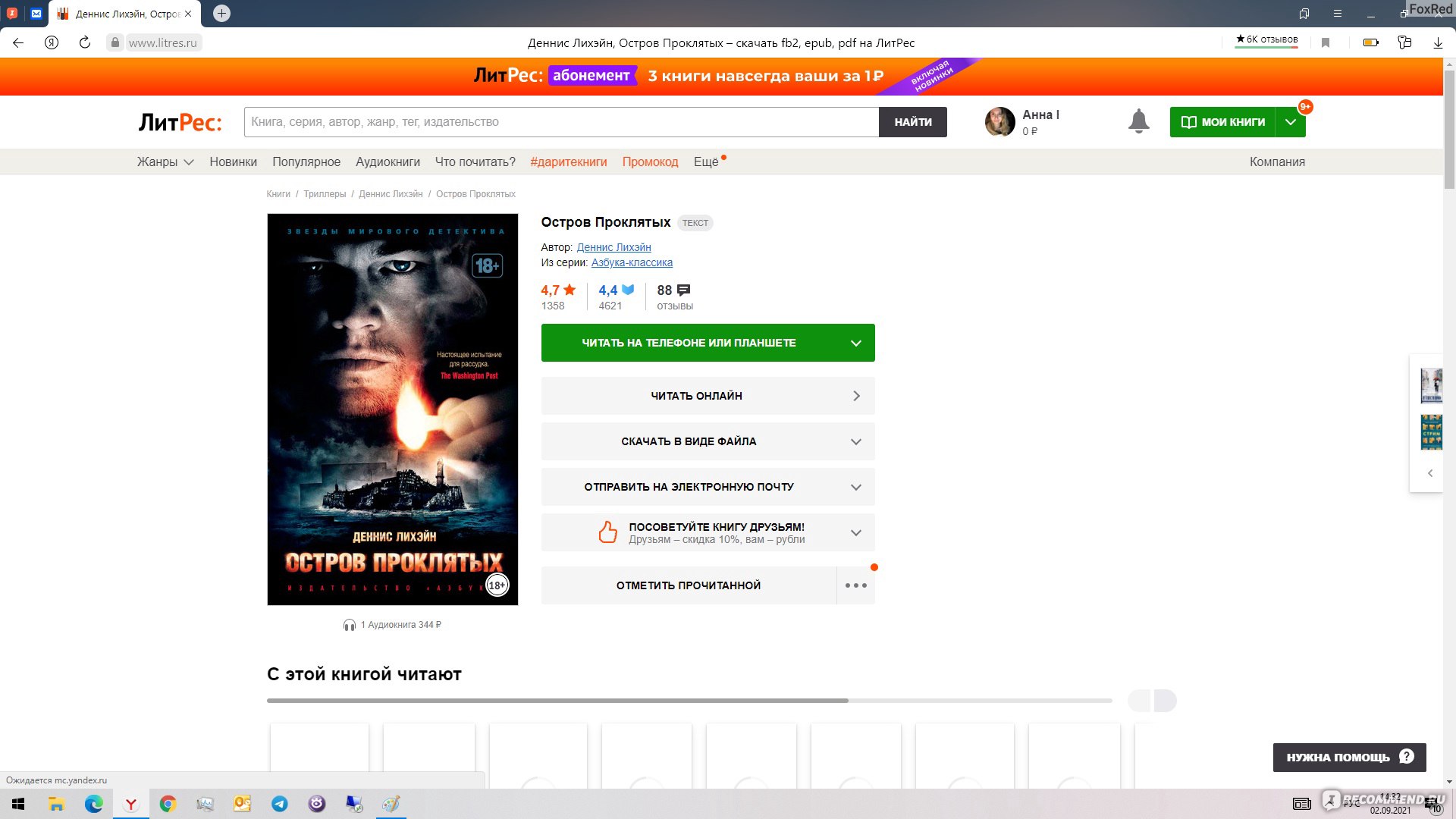The width and height of the screenshot is (1456, 819).
Task: Click the www.litres.ru address bar
Action: tap(162, 42)
